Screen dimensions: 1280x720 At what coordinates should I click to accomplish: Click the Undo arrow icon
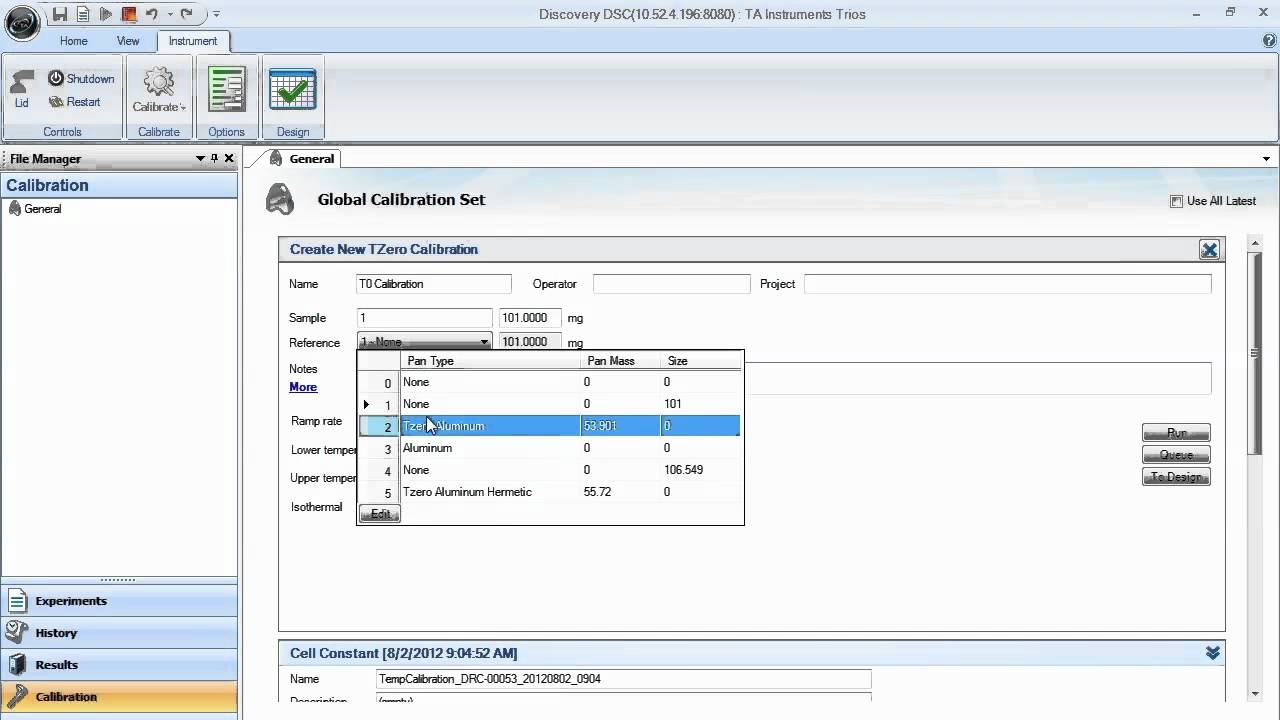(x=151, y=14)
